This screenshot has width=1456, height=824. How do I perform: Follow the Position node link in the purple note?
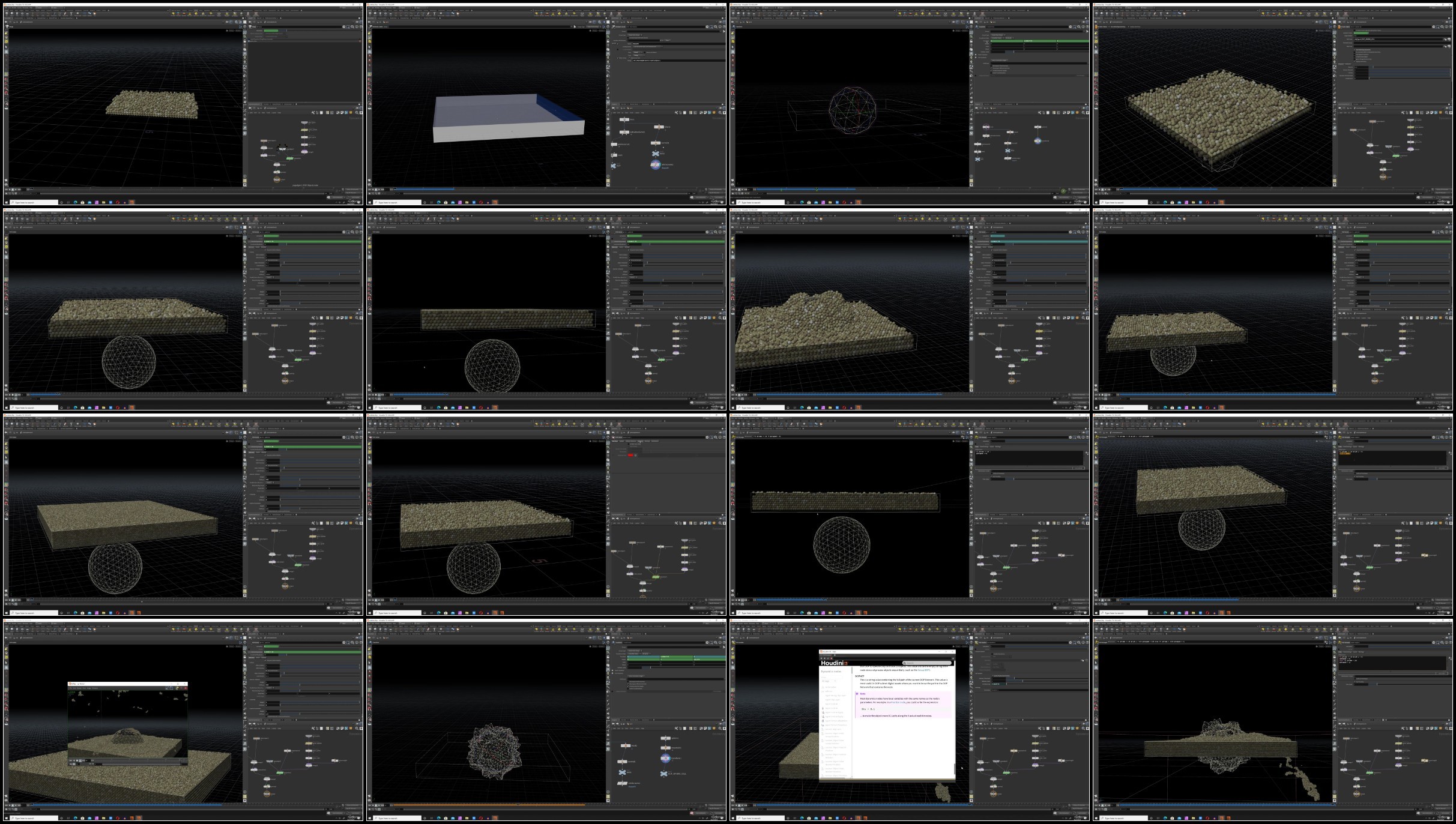pos(898,702)
